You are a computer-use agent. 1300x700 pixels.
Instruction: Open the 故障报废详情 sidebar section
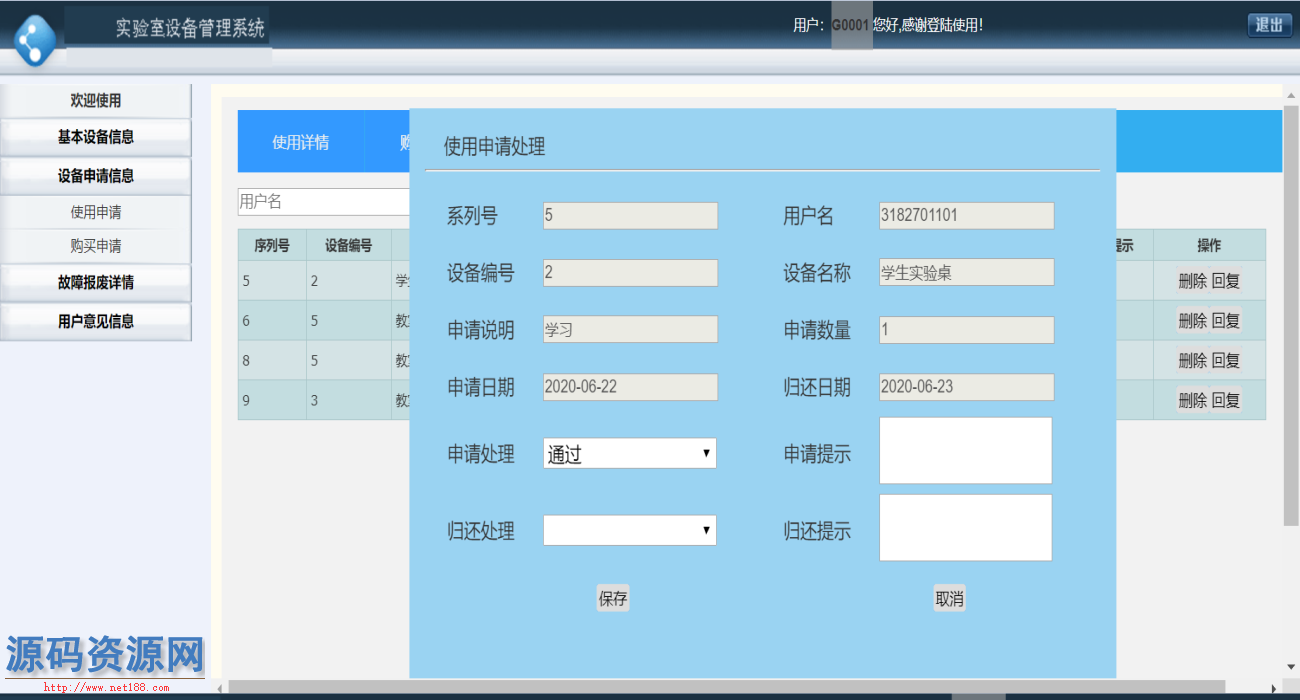click(x=95, y=283)
